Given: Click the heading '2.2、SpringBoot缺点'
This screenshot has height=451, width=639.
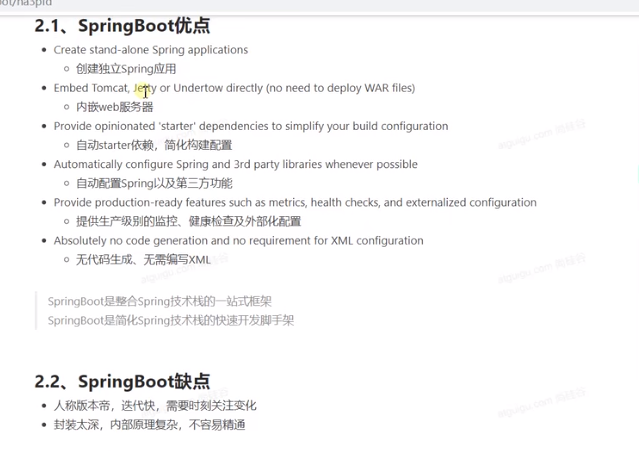Looking at the screenshot, I should pyautogui.click(x=122, y=382).
